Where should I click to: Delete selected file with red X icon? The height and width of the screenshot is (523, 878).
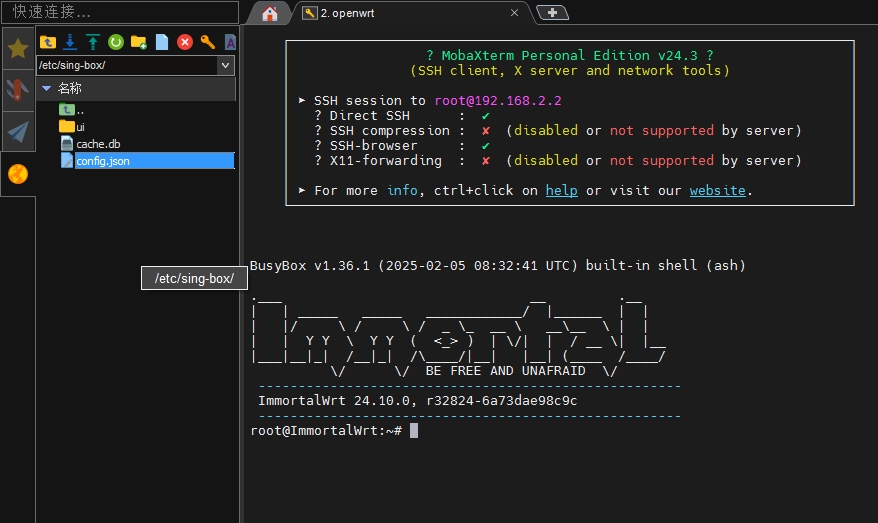point(185,42)
